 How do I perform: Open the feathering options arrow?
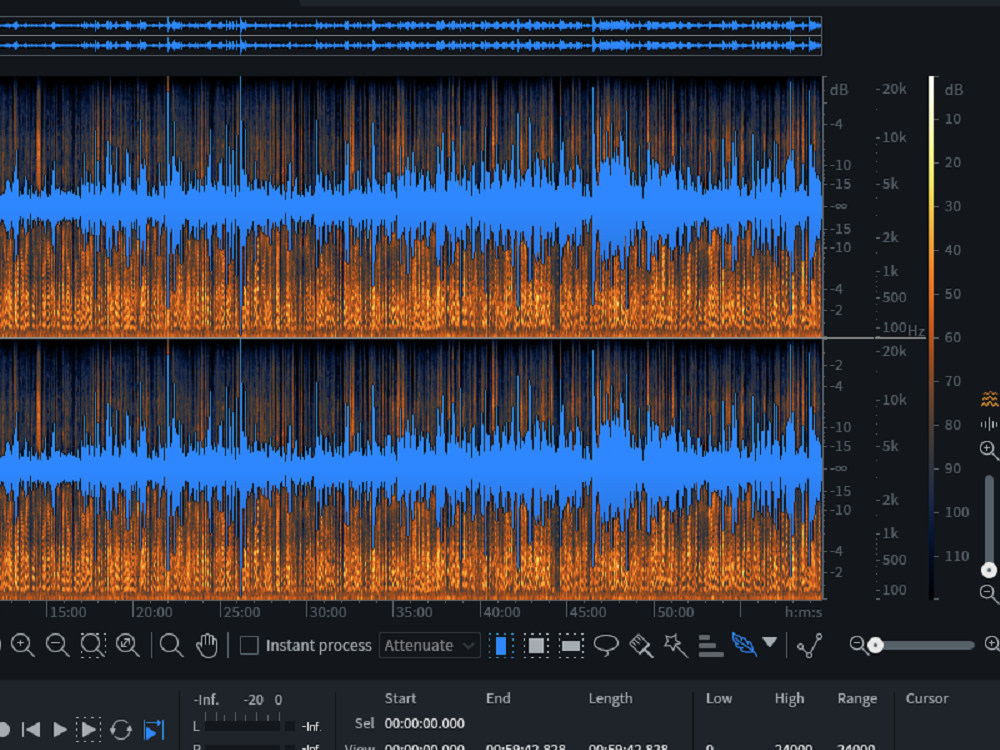point(770,642)
